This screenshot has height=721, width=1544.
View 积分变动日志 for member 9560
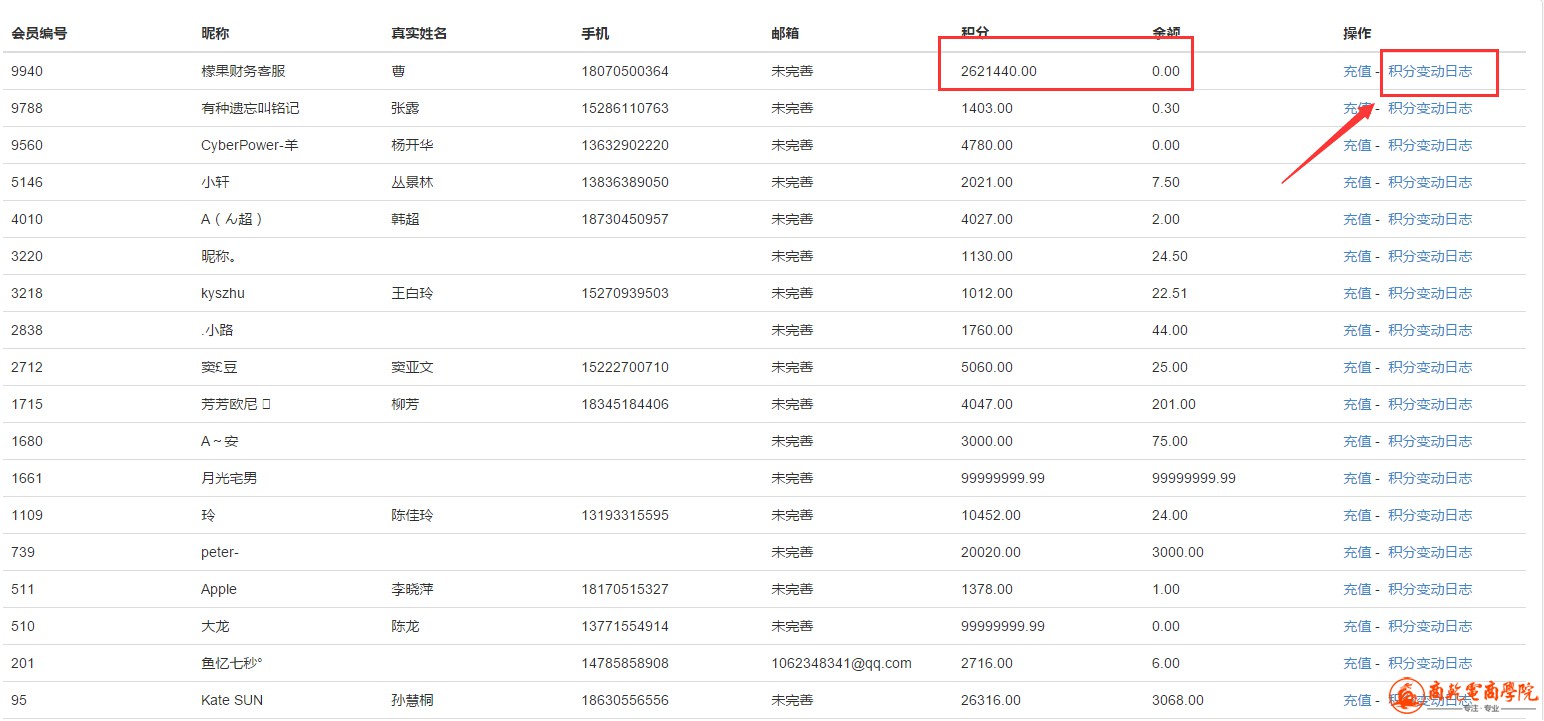pos(1430,145)
